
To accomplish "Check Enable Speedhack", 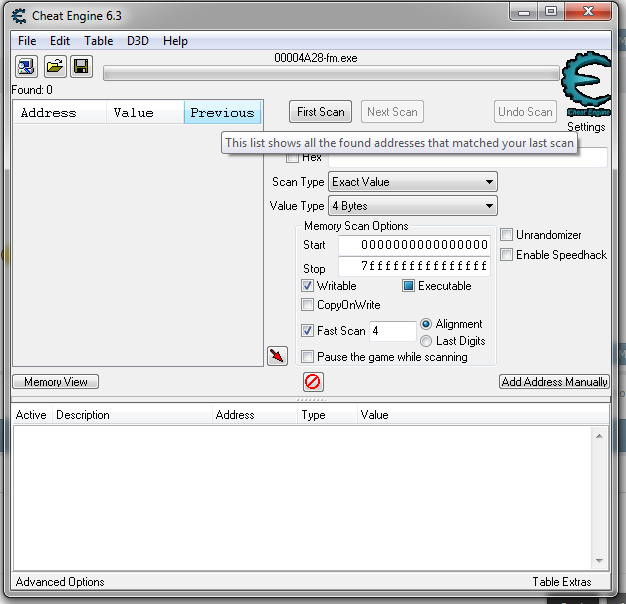I will pos(506,254).
